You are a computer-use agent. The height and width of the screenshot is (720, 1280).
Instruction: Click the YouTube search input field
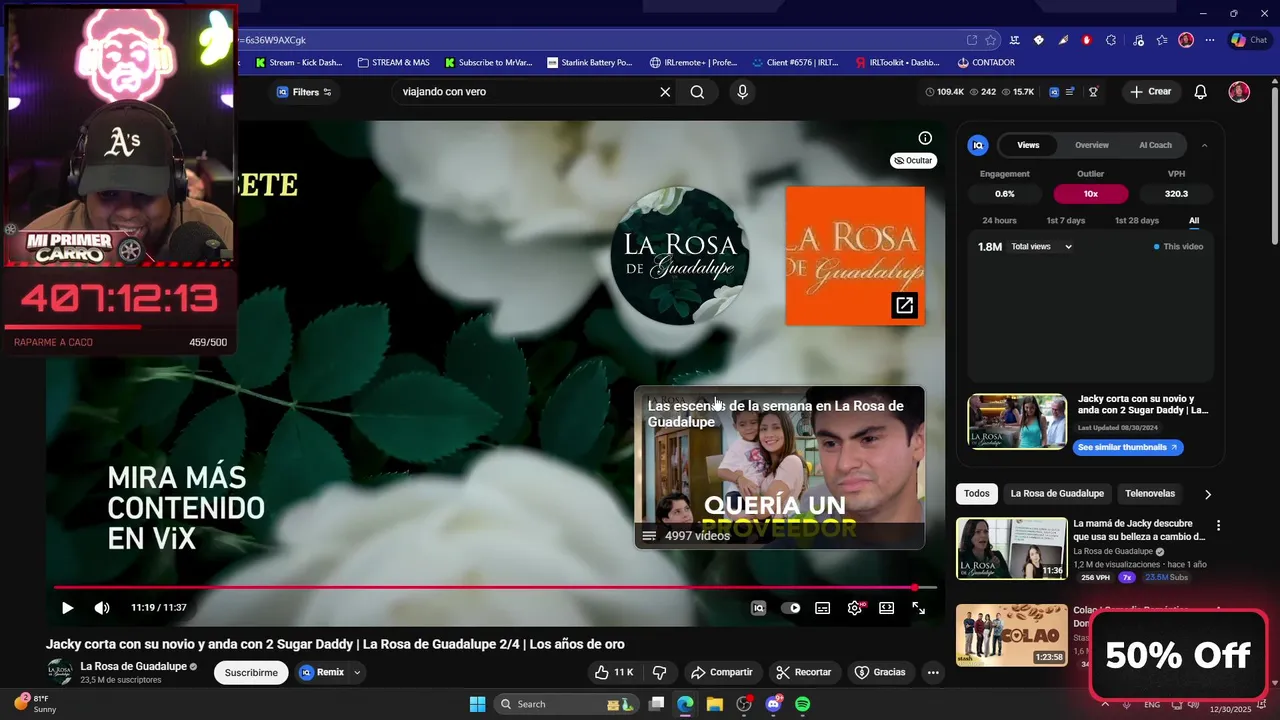click(525, 92)
